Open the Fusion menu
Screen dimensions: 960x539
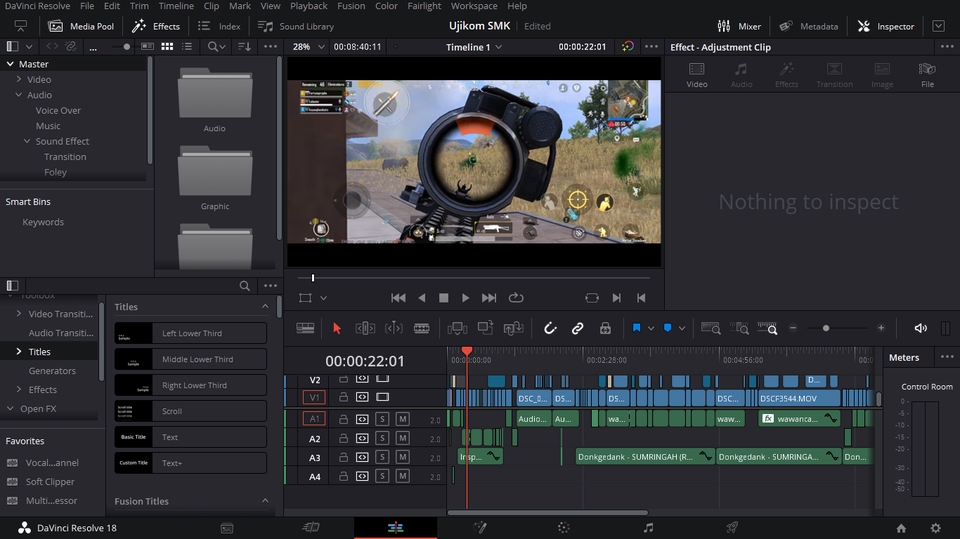tap(351, 6)
